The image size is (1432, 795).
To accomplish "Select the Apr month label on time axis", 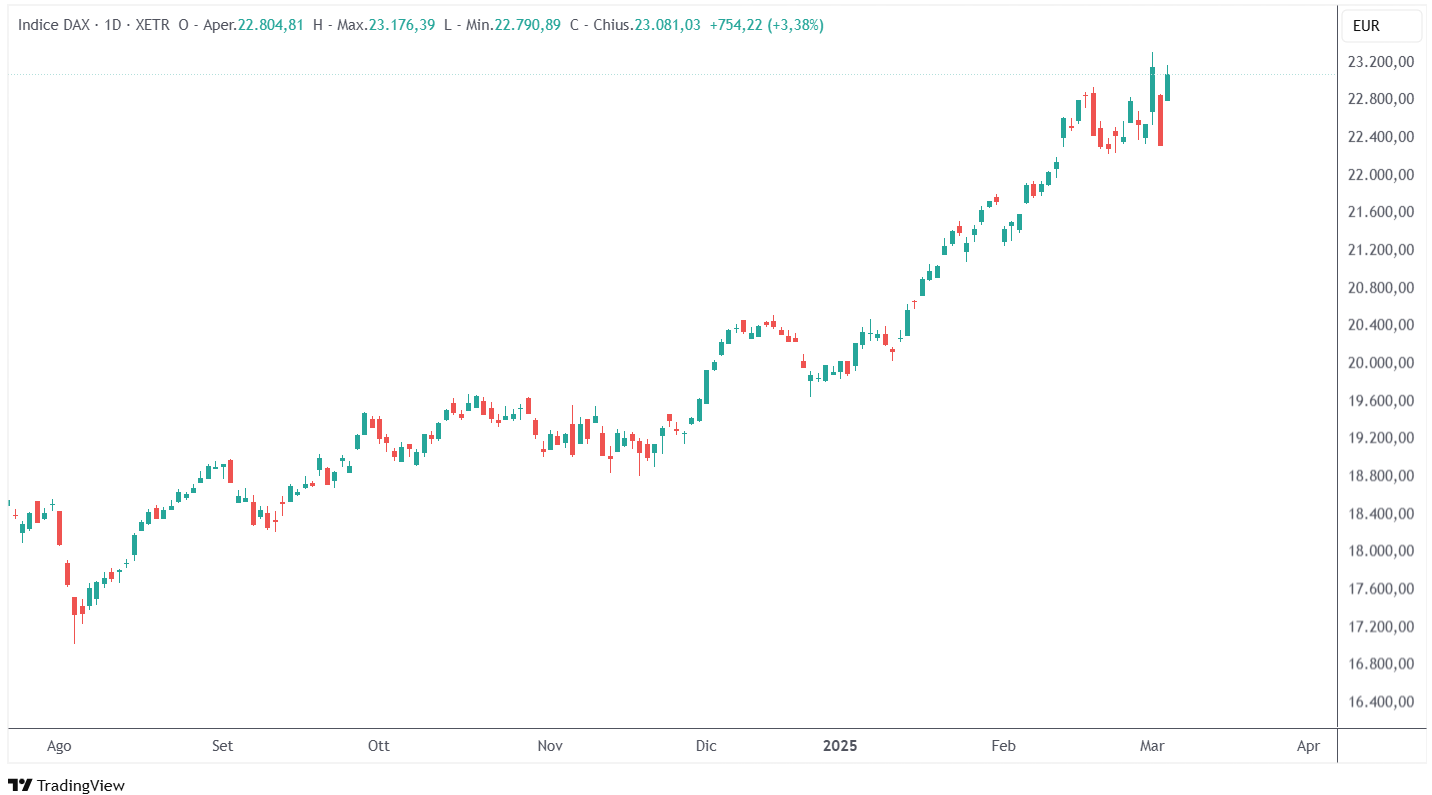I will click(x=1307, y=746).
